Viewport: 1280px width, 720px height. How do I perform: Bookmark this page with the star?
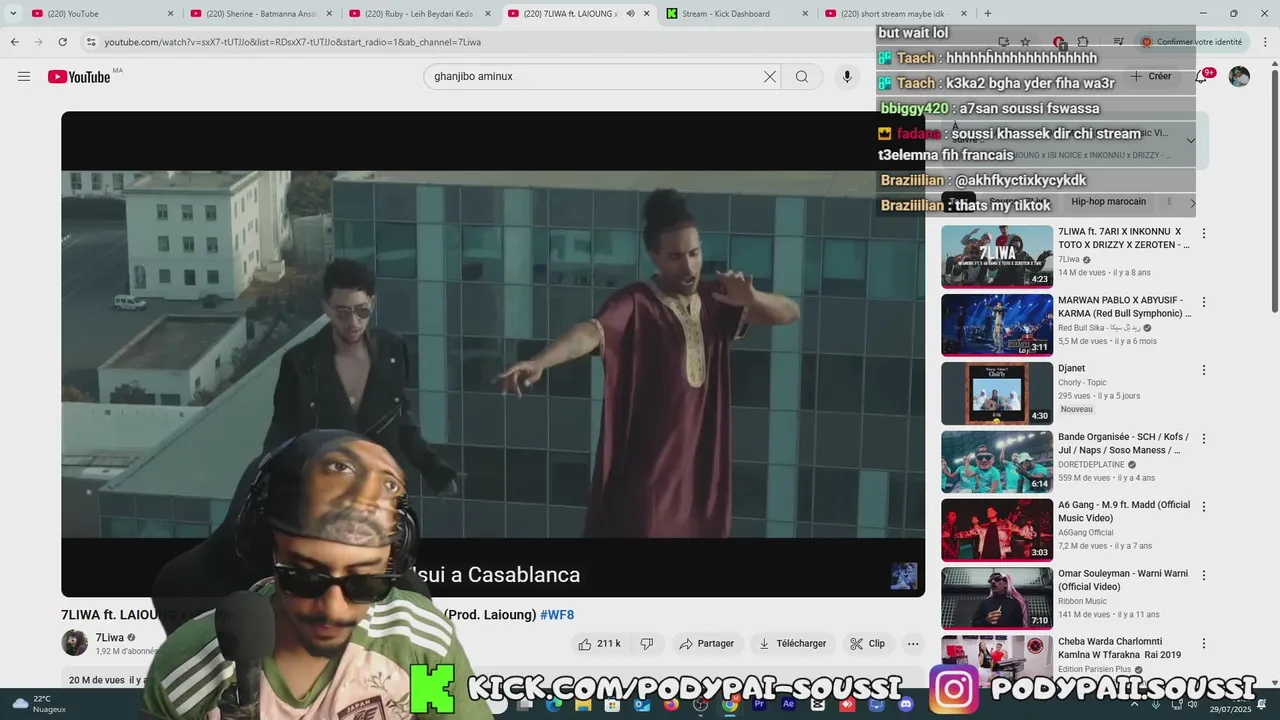[x=1026, y=42]
